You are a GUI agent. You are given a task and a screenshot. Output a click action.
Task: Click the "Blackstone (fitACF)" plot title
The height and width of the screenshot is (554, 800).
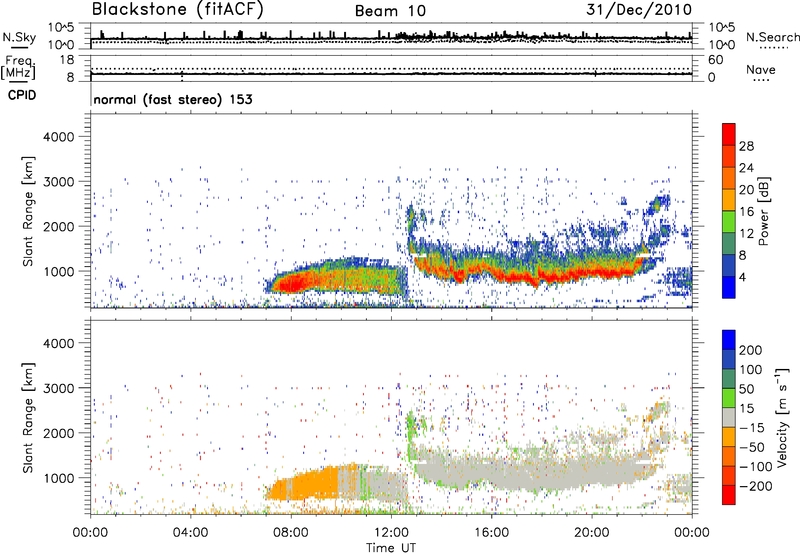pos(177,9)
